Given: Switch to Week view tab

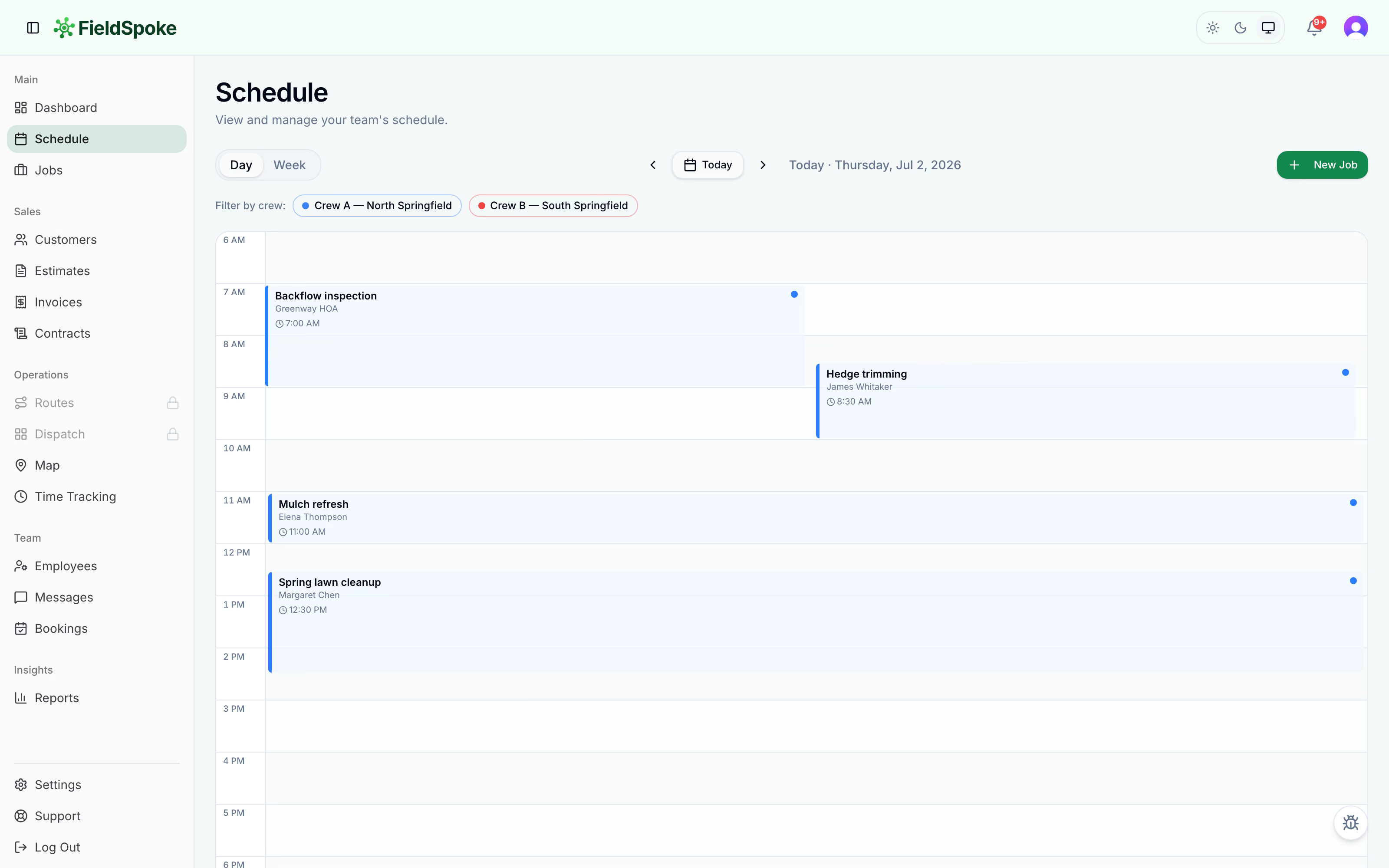Looking at the screenshot, I should [289, 165].
